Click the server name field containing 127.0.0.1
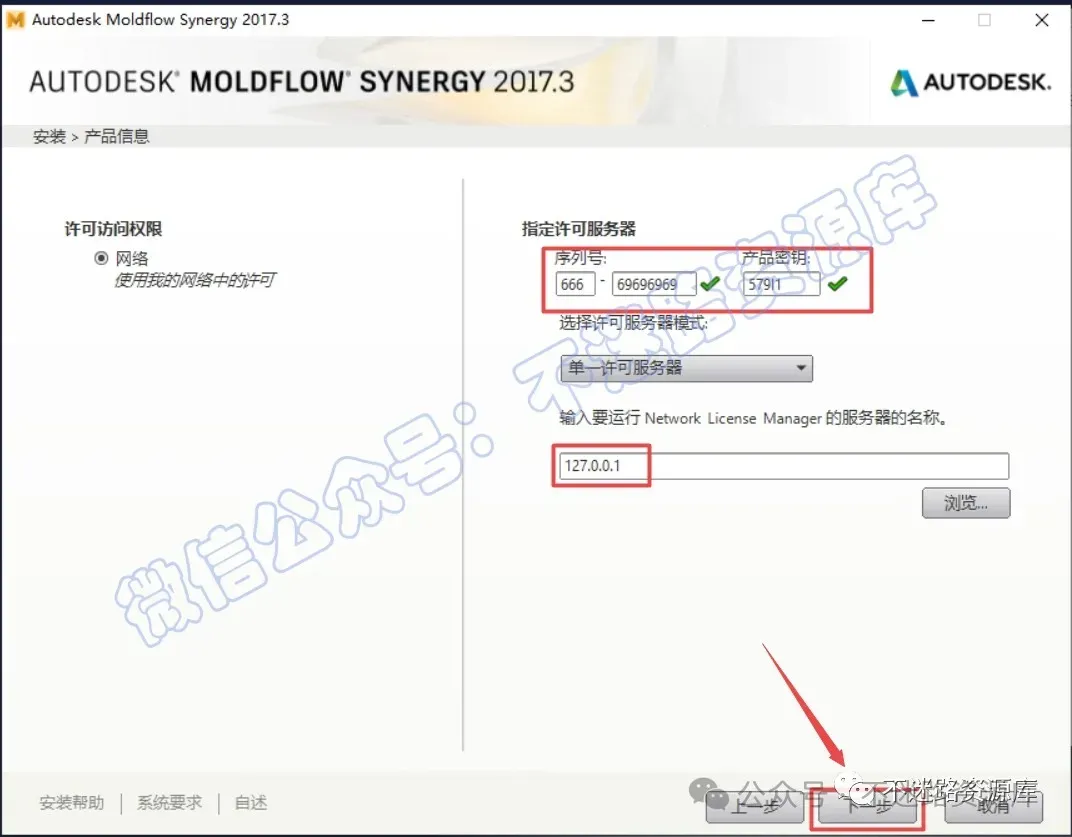 tap(783, 466)
